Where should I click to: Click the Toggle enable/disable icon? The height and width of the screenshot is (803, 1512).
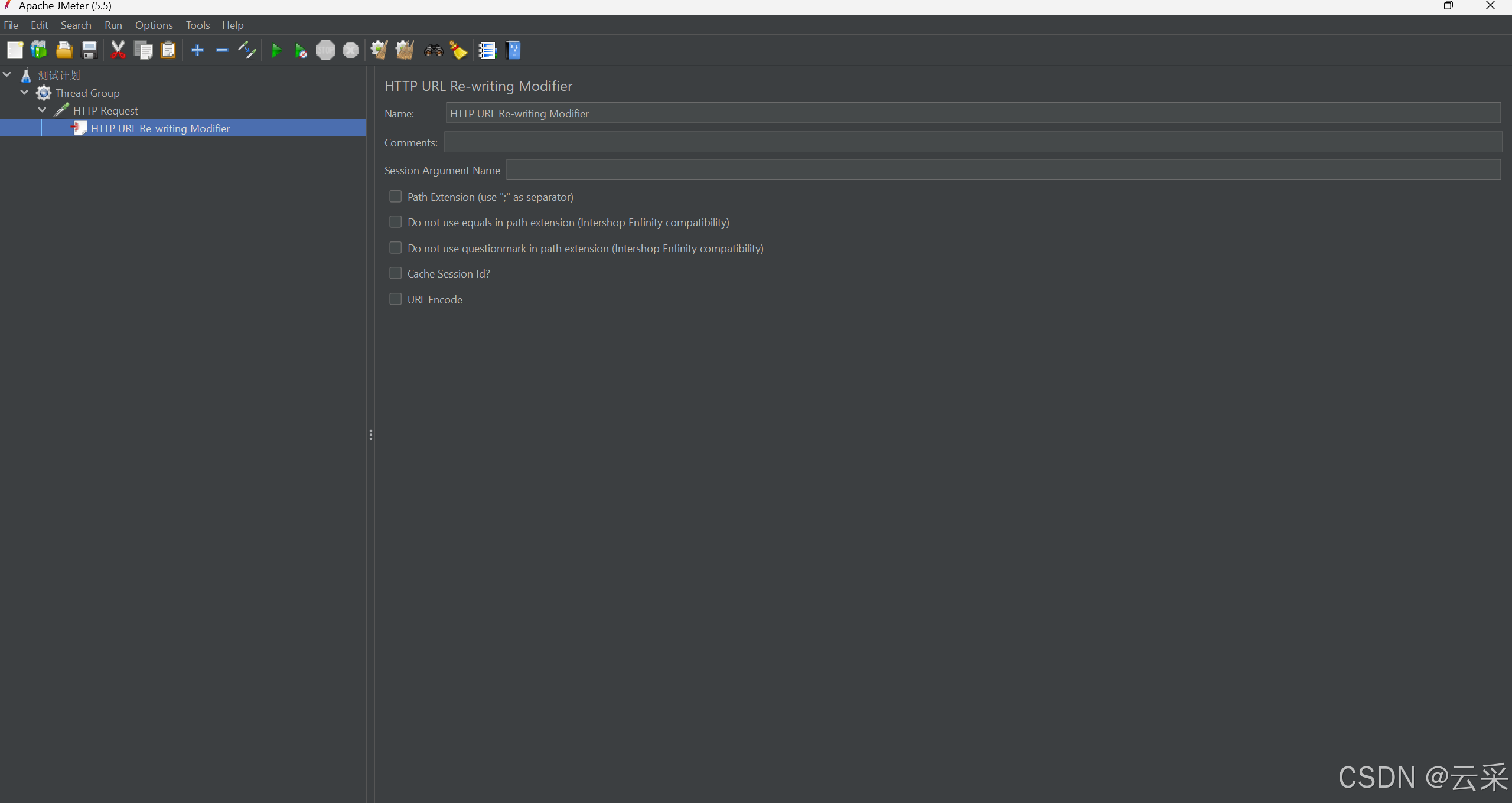click(x=247, y=50)
